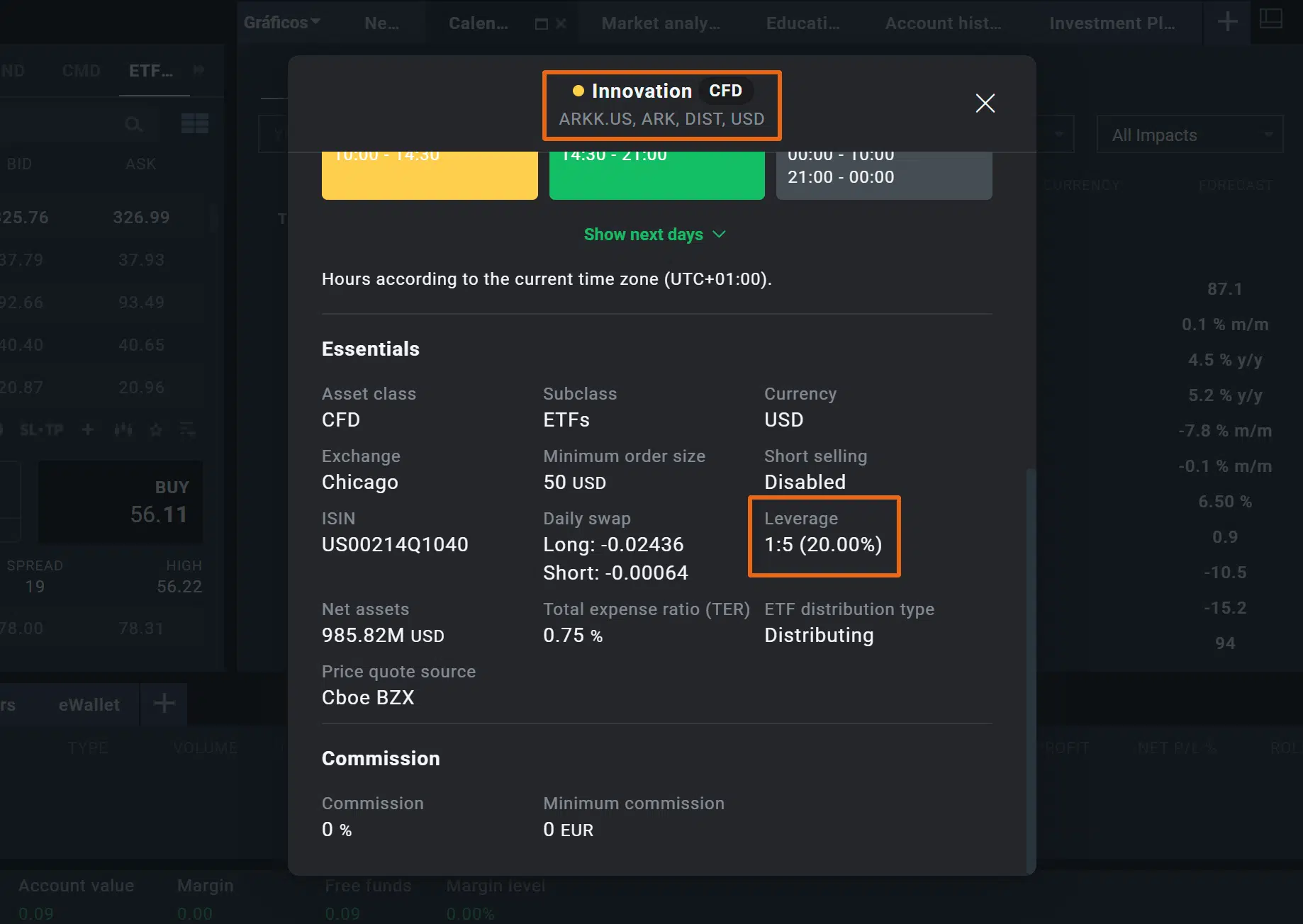
Task: Click the Short selling value Disabled
Action: (805, 483)
